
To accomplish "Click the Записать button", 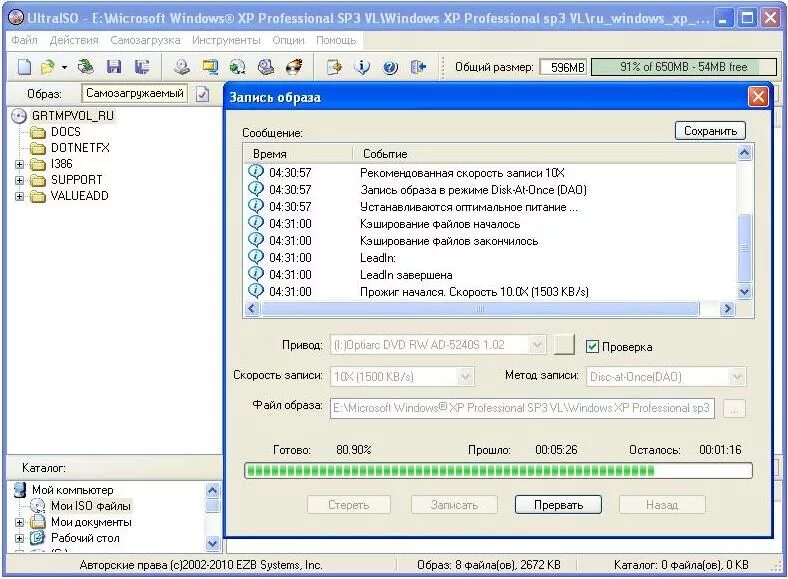I will [454, 505].
